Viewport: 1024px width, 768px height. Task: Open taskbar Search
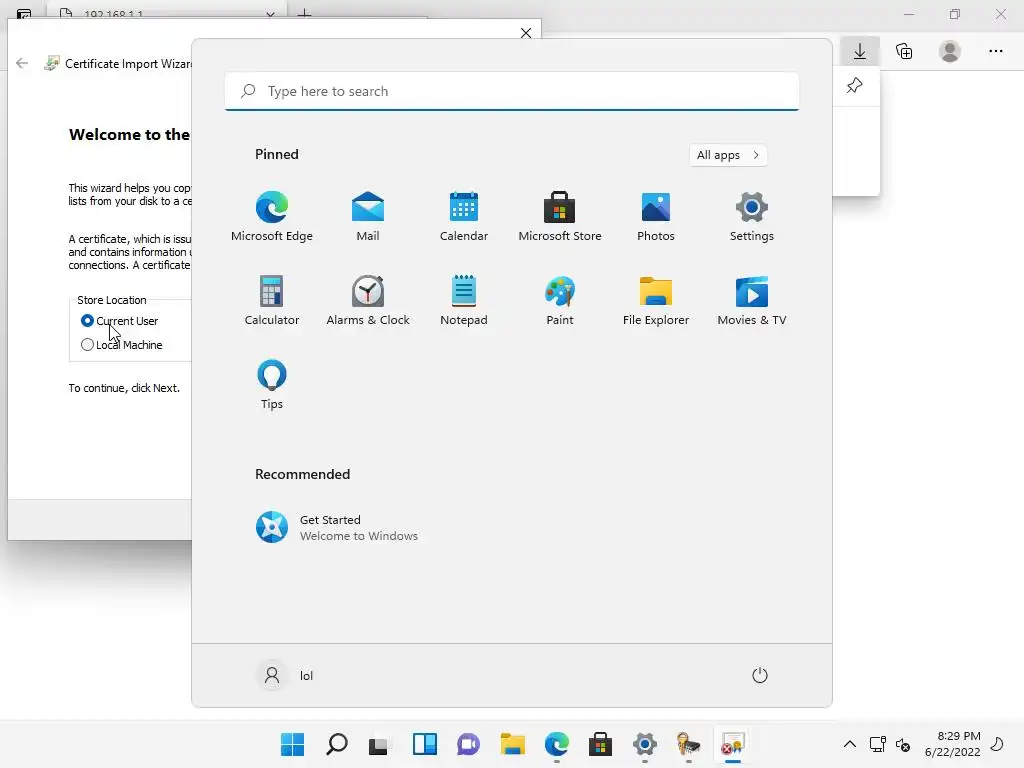[x=336, y=744]
